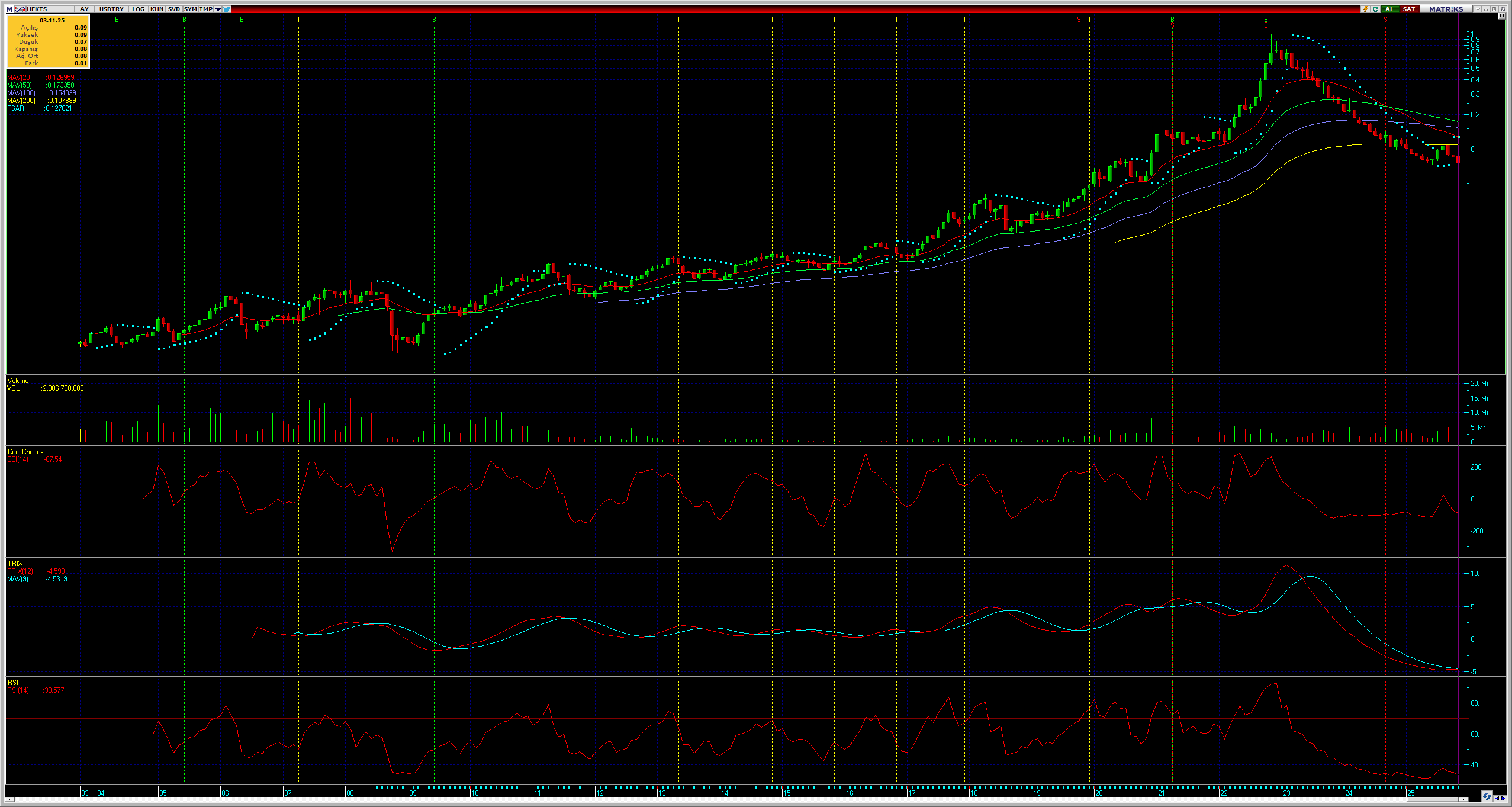Open the chart type icon beside HEKTS

(21, 9)
